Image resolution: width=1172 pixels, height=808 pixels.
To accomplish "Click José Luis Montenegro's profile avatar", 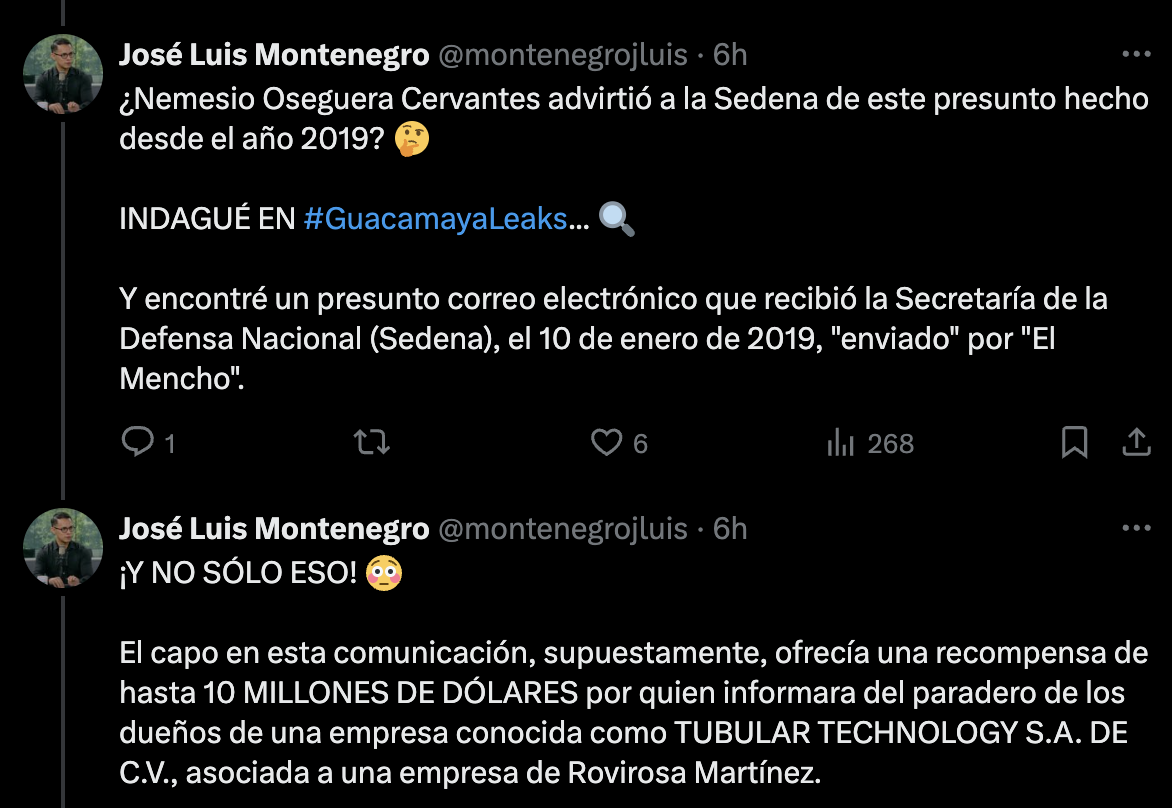I will click(62, 72).
